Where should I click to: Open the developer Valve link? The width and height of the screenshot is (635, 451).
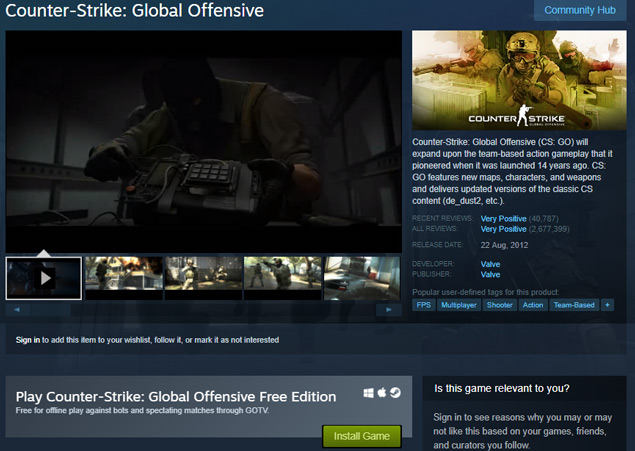coord(490,264)
